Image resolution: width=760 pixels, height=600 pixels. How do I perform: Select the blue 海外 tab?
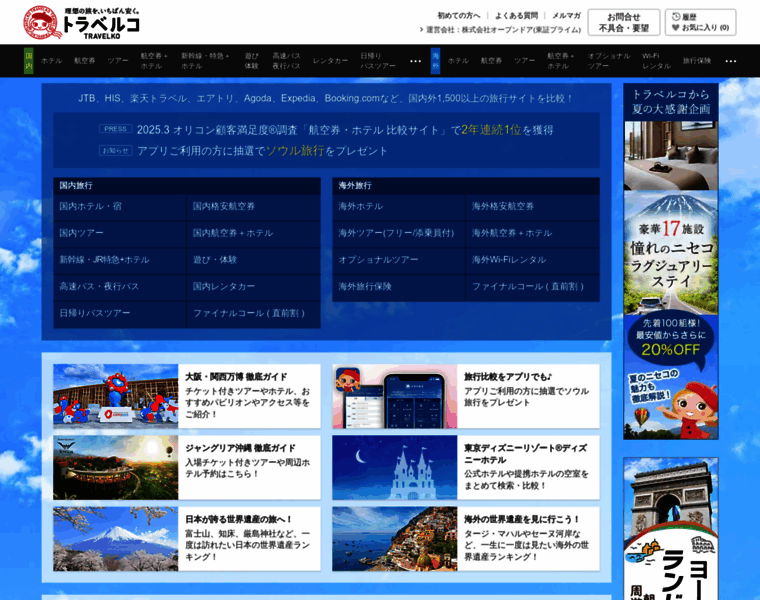[x=435, y=61]
